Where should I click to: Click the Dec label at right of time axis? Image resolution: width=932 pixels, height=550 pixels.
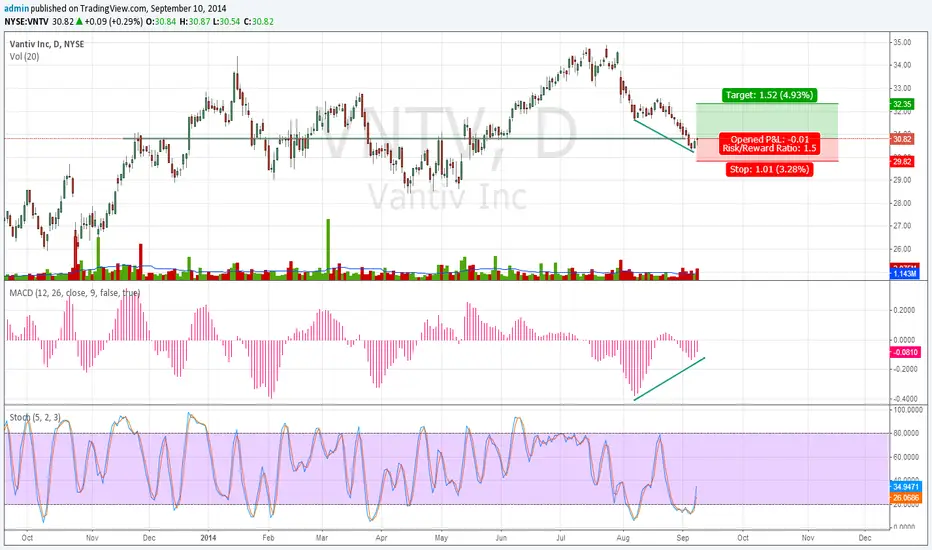pyautogui.click(x=865, y=538)
